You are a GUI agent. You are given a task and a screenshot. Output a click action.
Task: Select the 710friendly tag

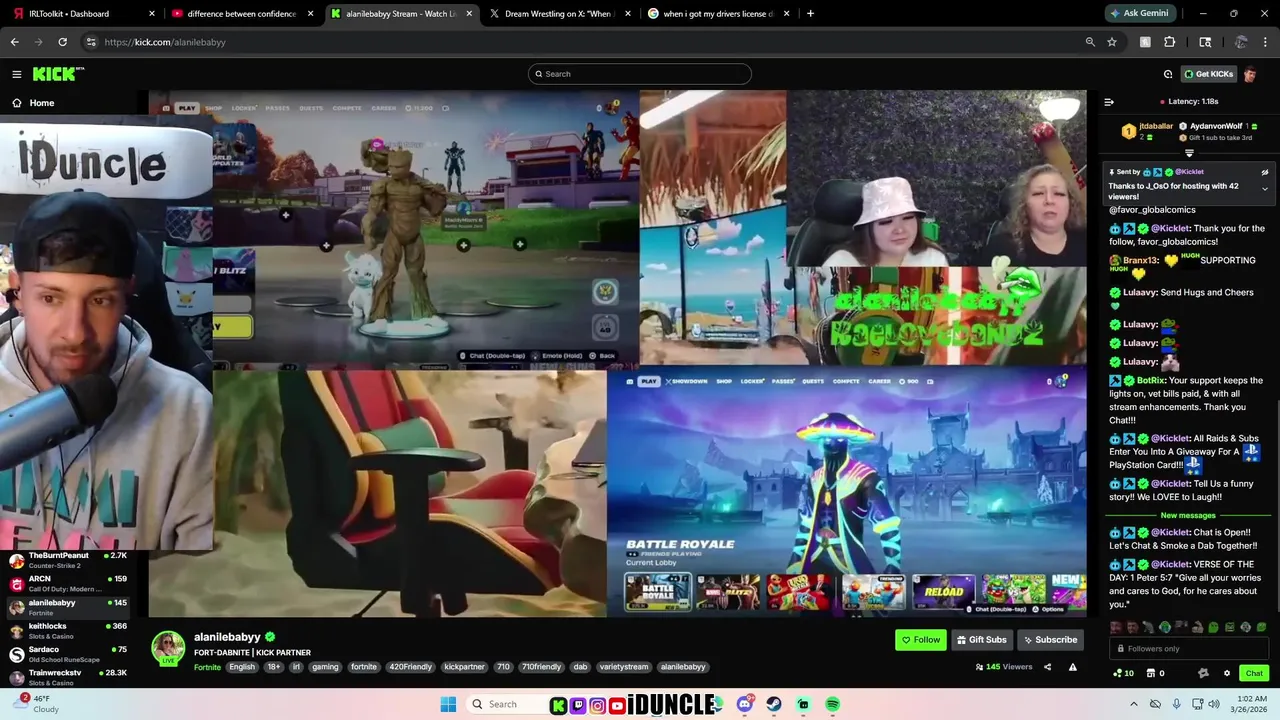coord(541,667)
